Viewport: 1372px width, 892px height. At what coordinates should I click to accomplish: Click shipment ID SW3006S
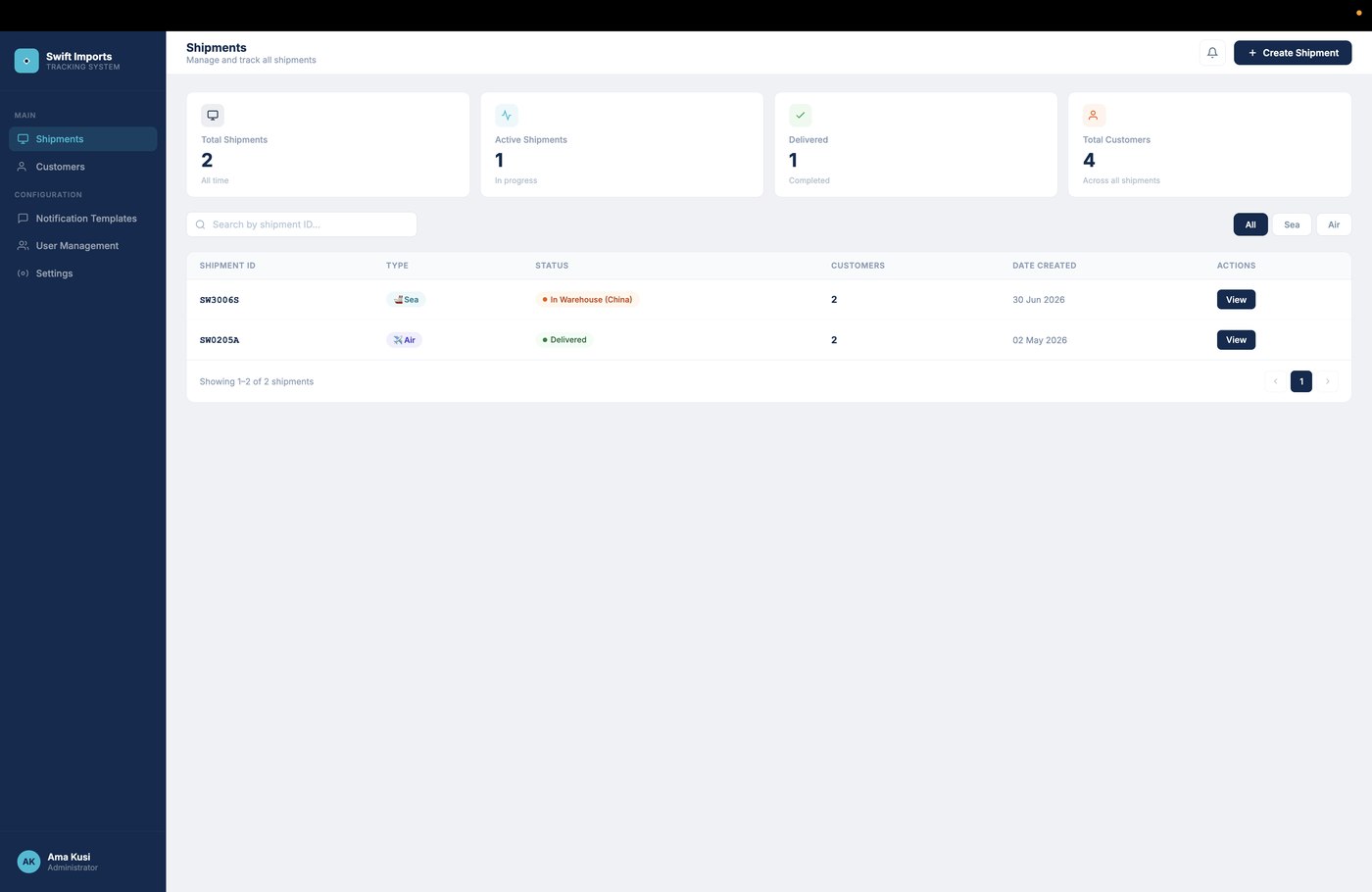(x=220, y=300)
